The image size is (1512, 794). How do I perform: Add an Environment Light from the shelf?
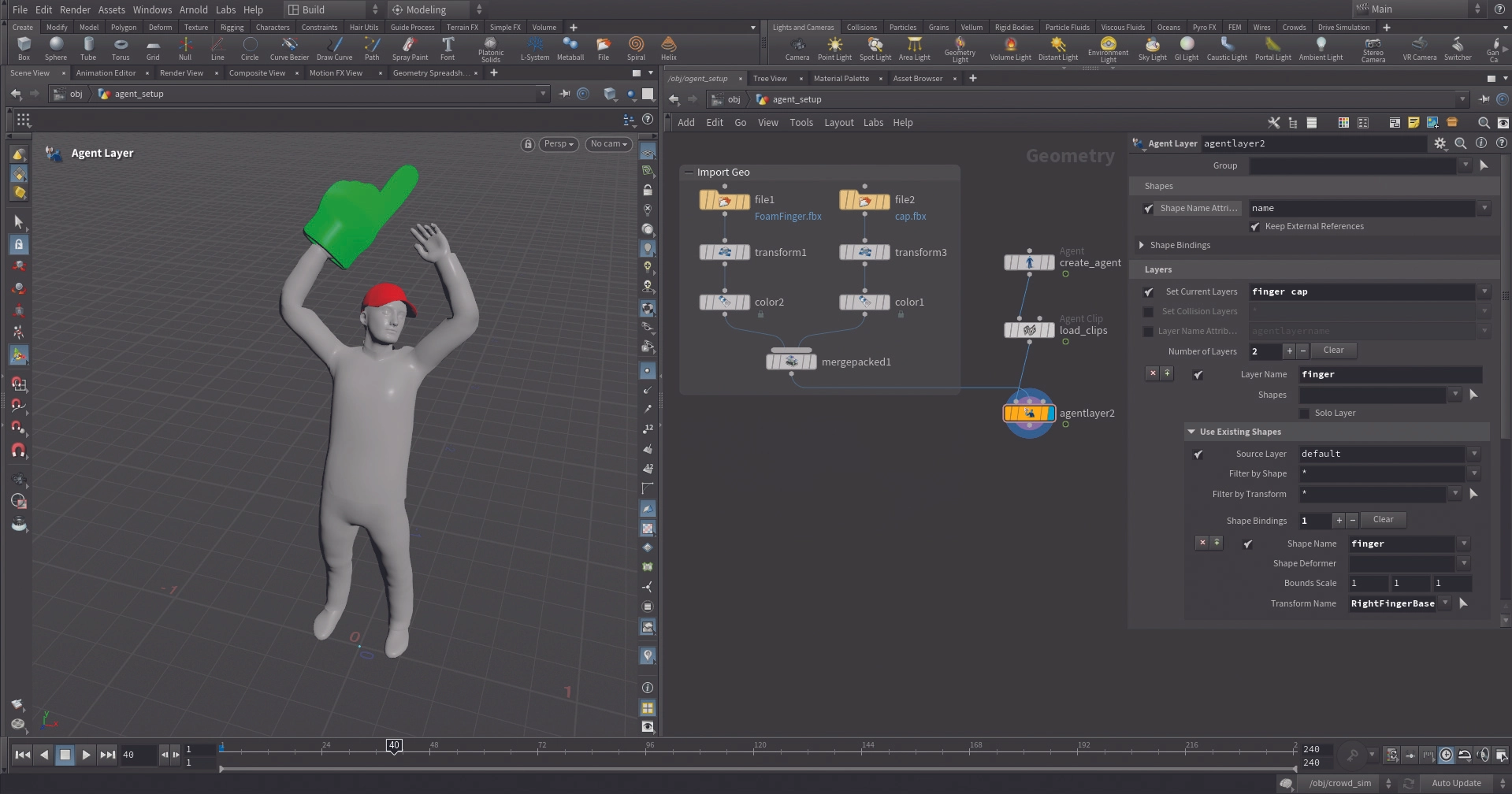(1108, 50)
